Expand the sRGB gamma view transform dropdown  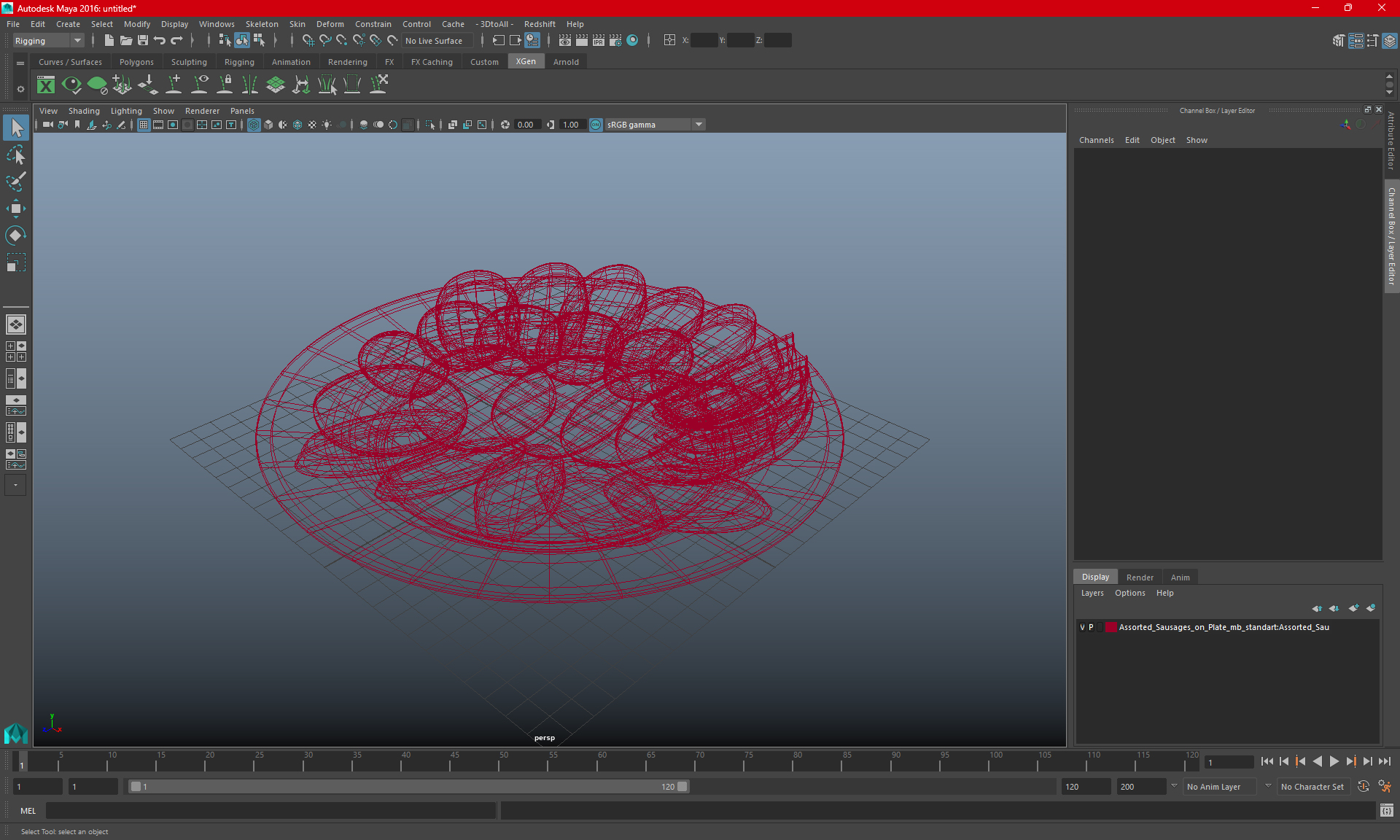[699, 125]
